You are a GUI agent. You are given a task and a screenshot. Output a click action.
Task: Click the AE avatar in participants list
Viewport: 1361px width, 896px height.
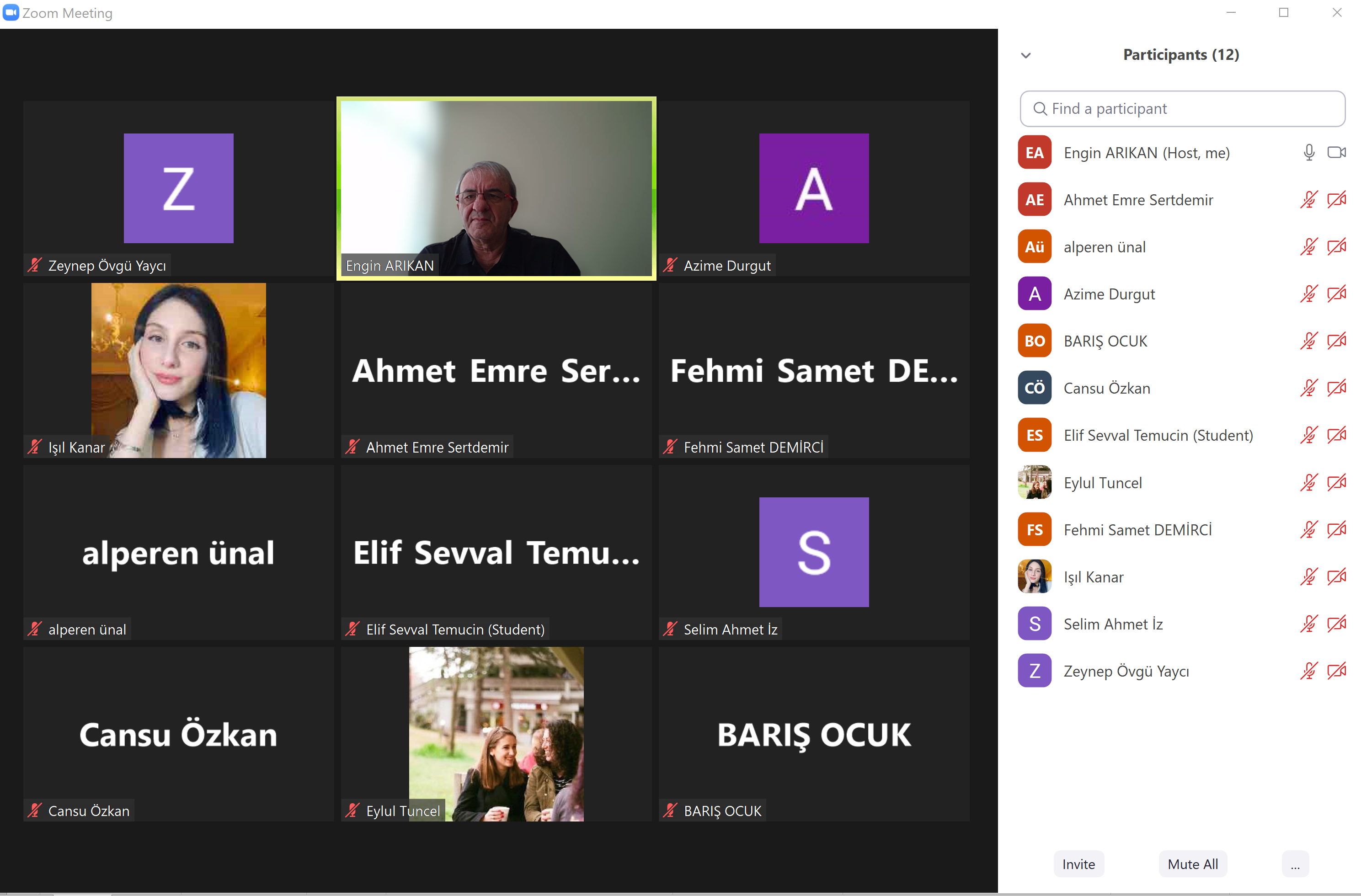point(1034,200)
